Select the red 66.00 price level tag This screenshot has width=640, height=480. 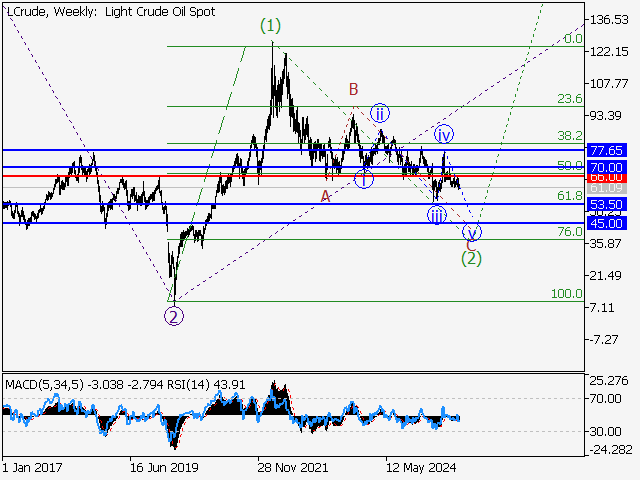click(x=606, y=177)
